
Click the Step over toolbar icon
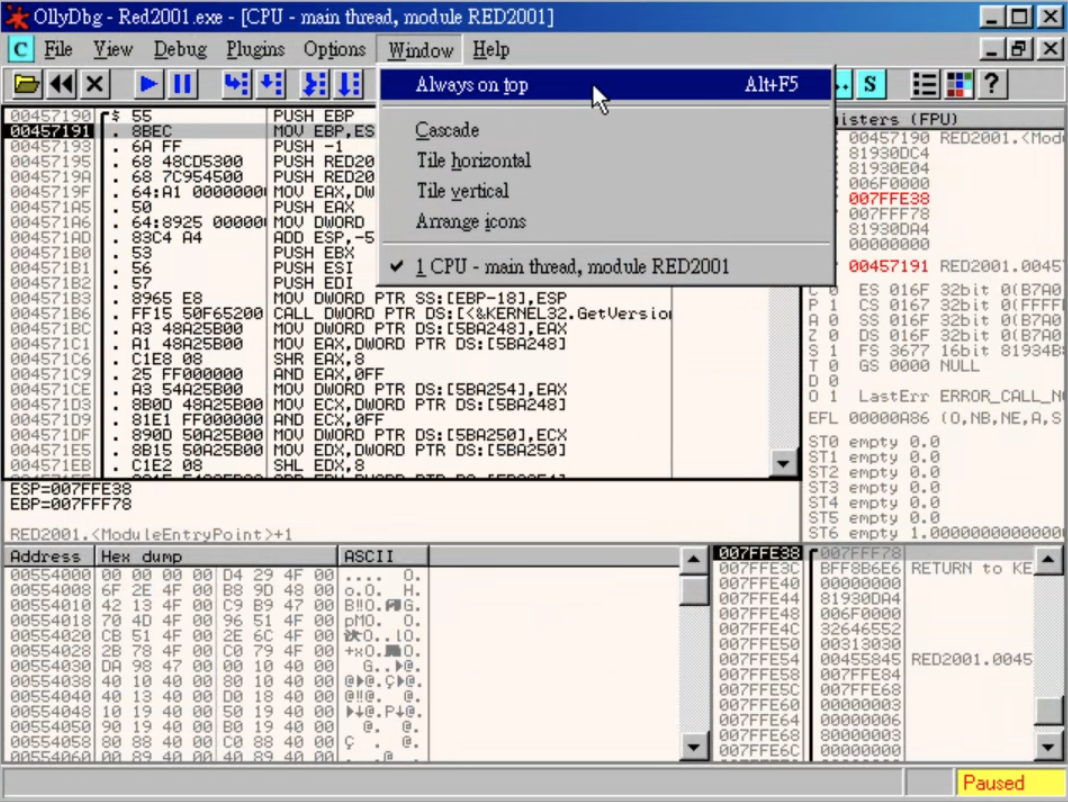coord(271,84)
